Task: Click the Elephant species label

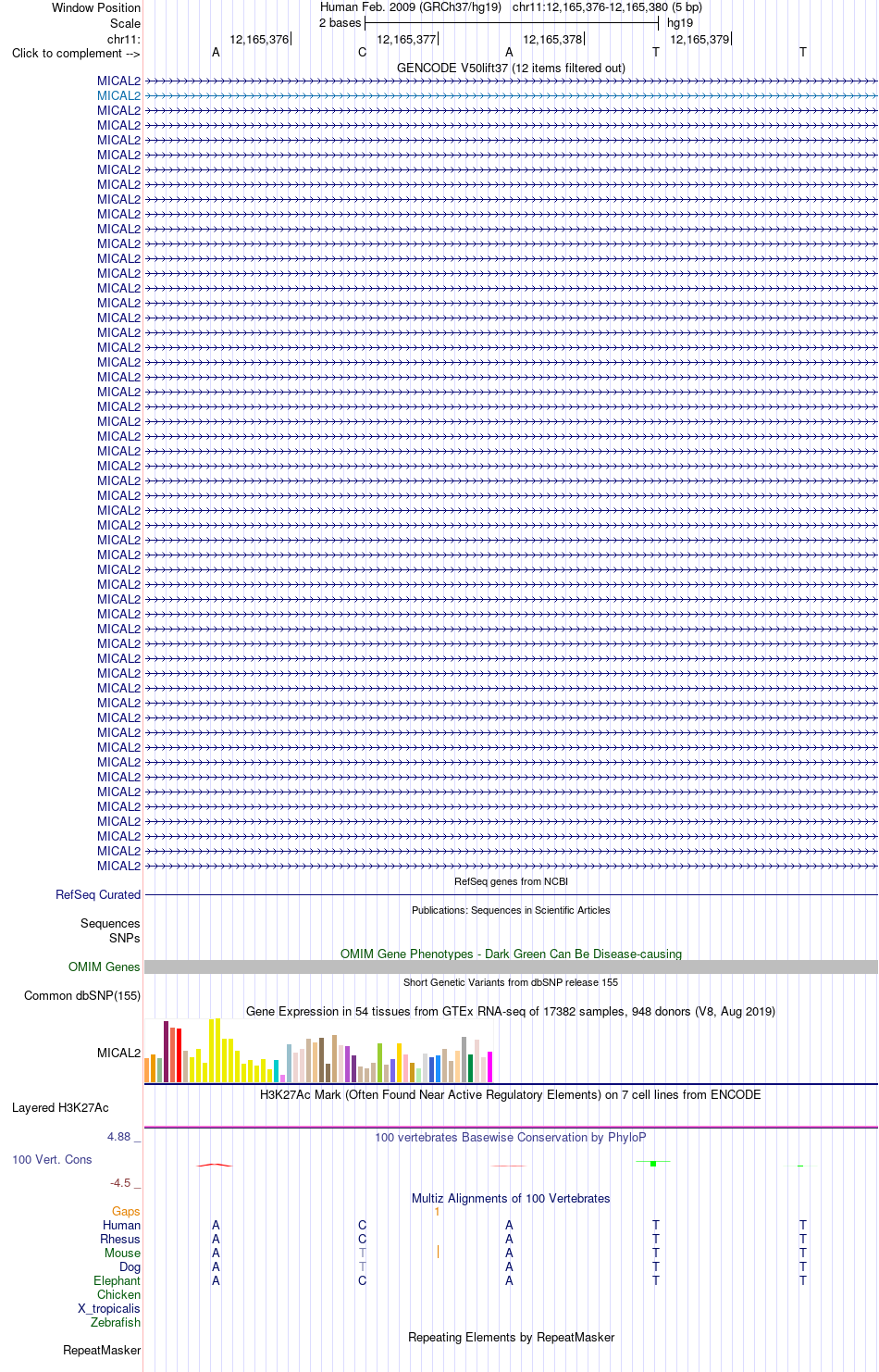Action: click(x=117, y=1280)
